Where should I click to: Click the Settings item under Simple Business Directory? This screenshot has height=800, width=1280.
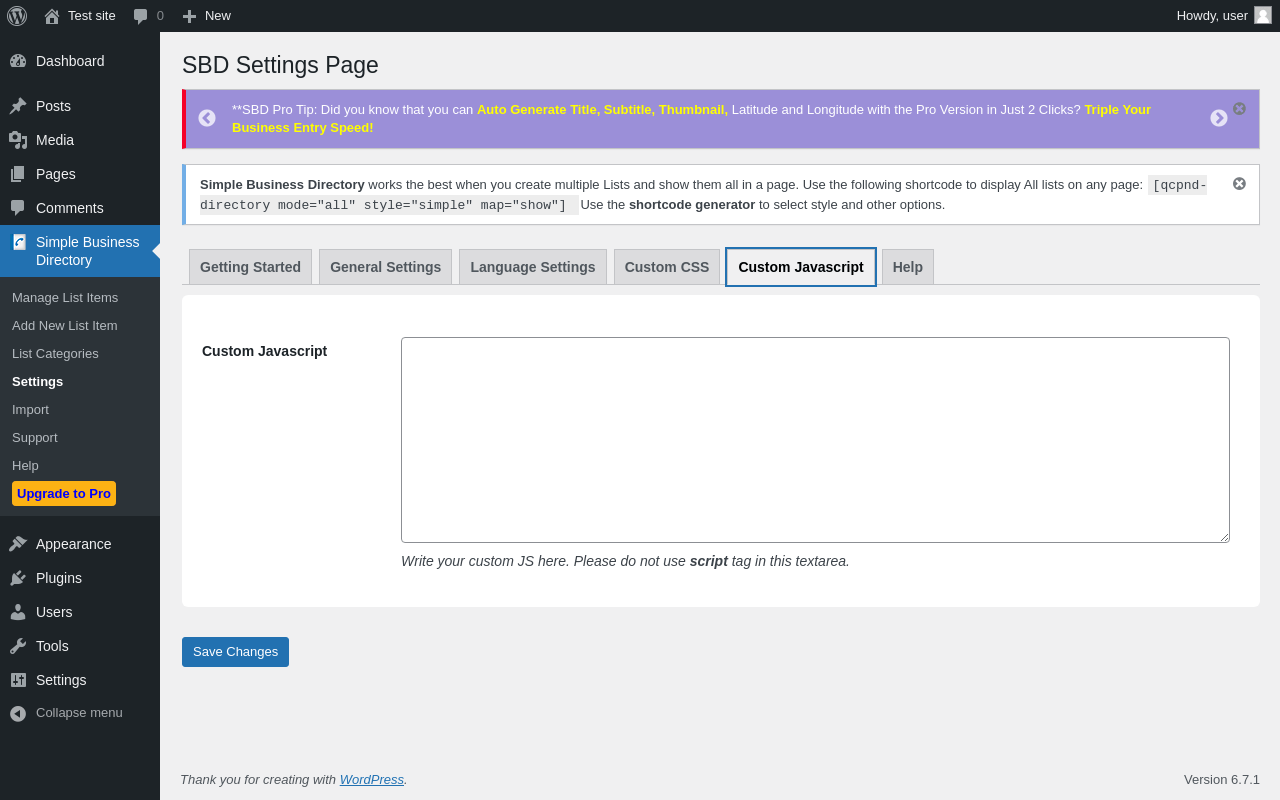[37, 381]
